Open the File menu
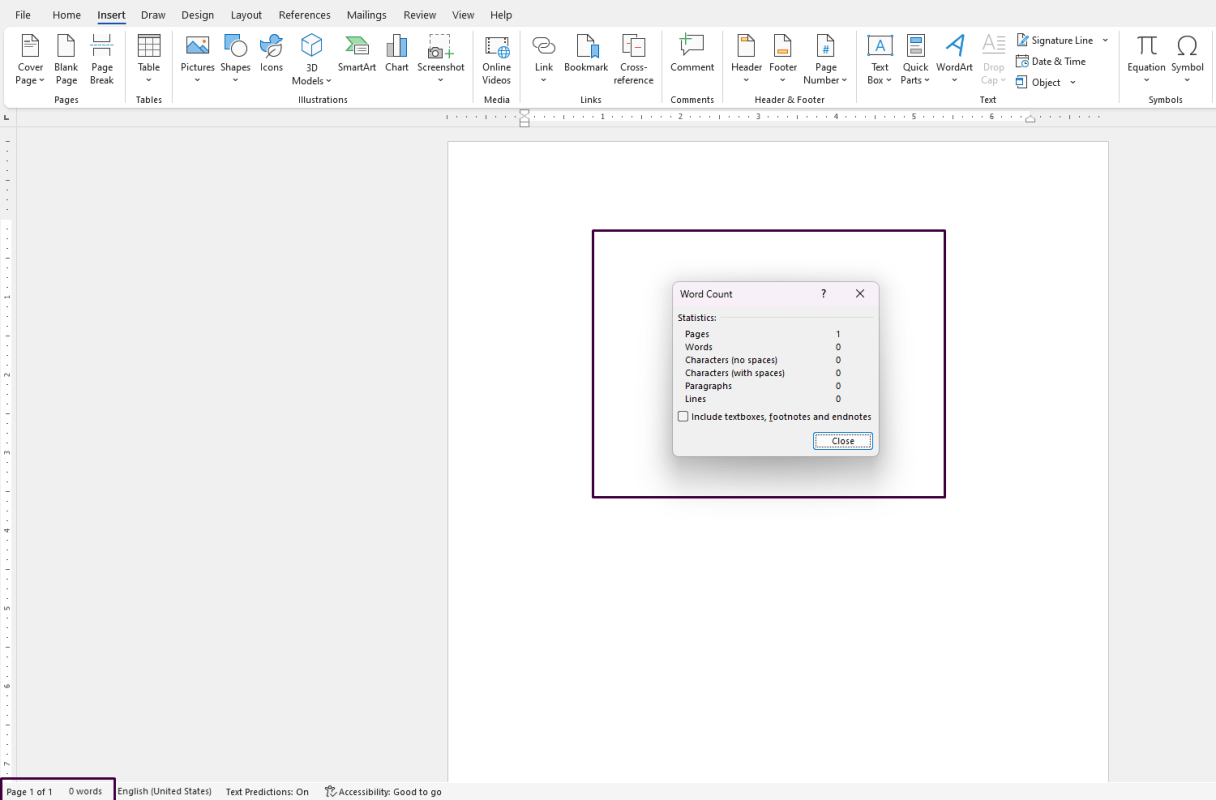 (x=23, y=15)
